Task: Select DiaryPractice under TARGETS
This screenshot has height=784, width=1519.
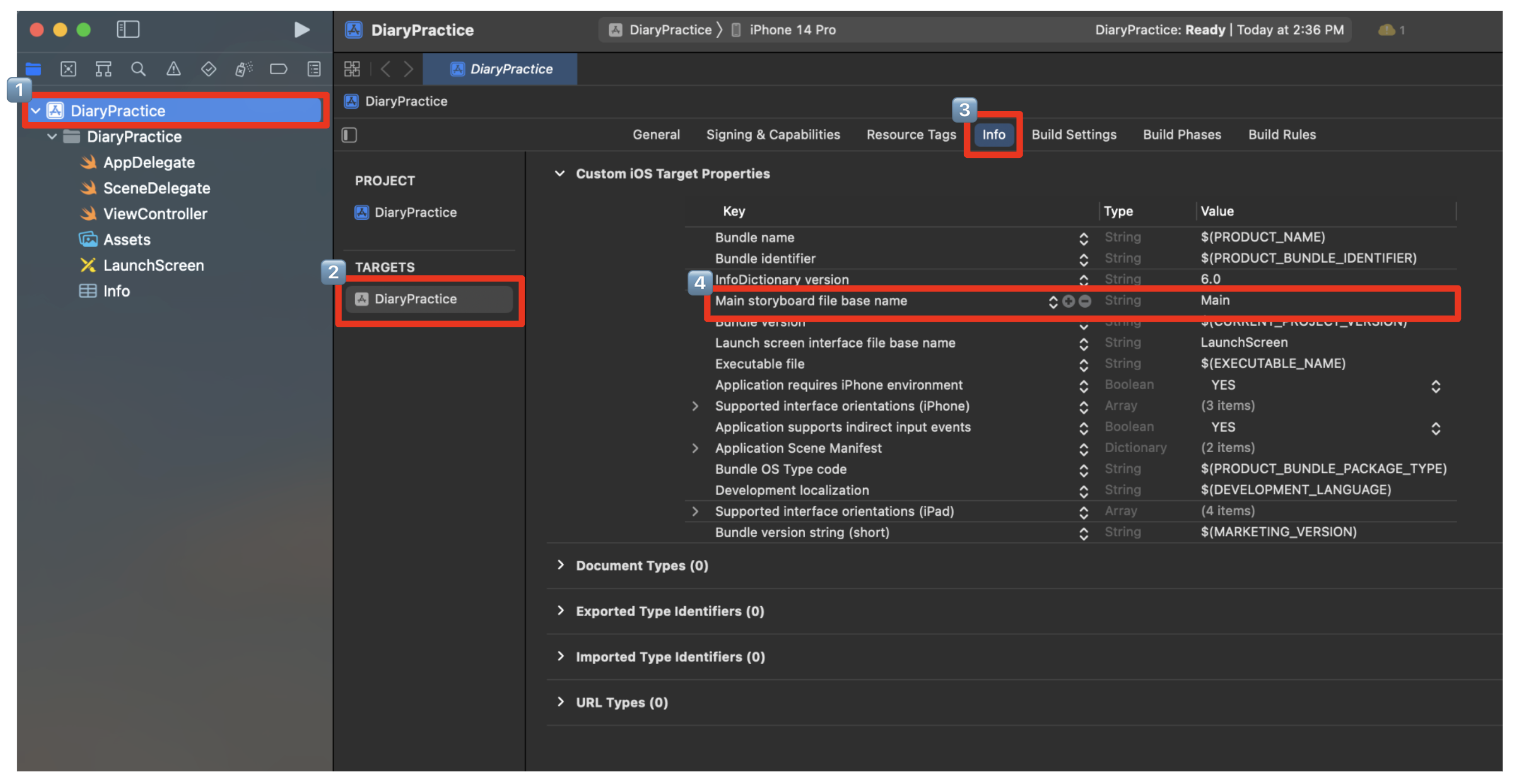Action: coord(429,299)
